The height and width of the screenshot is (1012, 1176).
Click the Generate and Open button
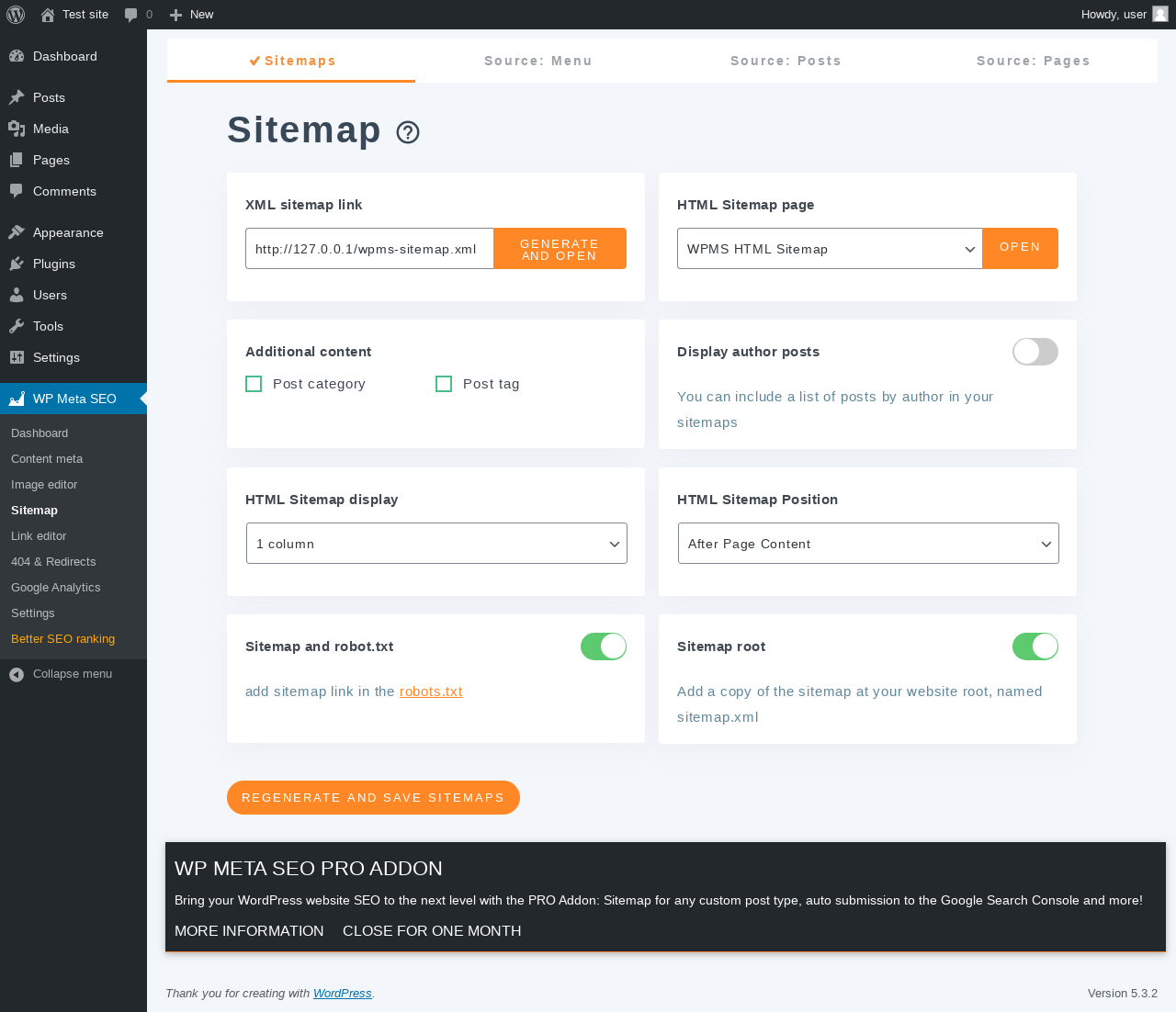560,249
